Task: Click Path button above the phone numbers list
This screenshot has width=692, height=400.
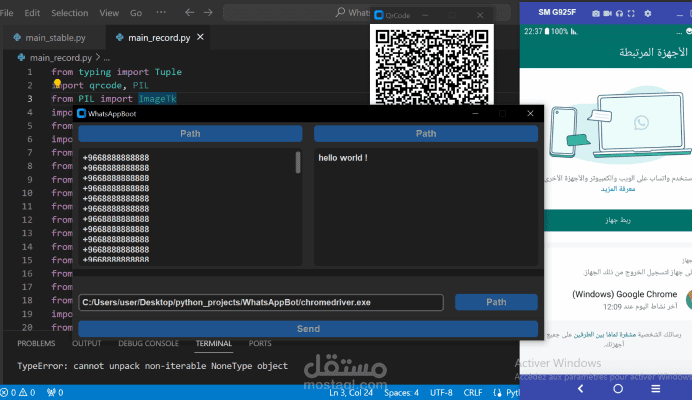Action: point(190,133)
